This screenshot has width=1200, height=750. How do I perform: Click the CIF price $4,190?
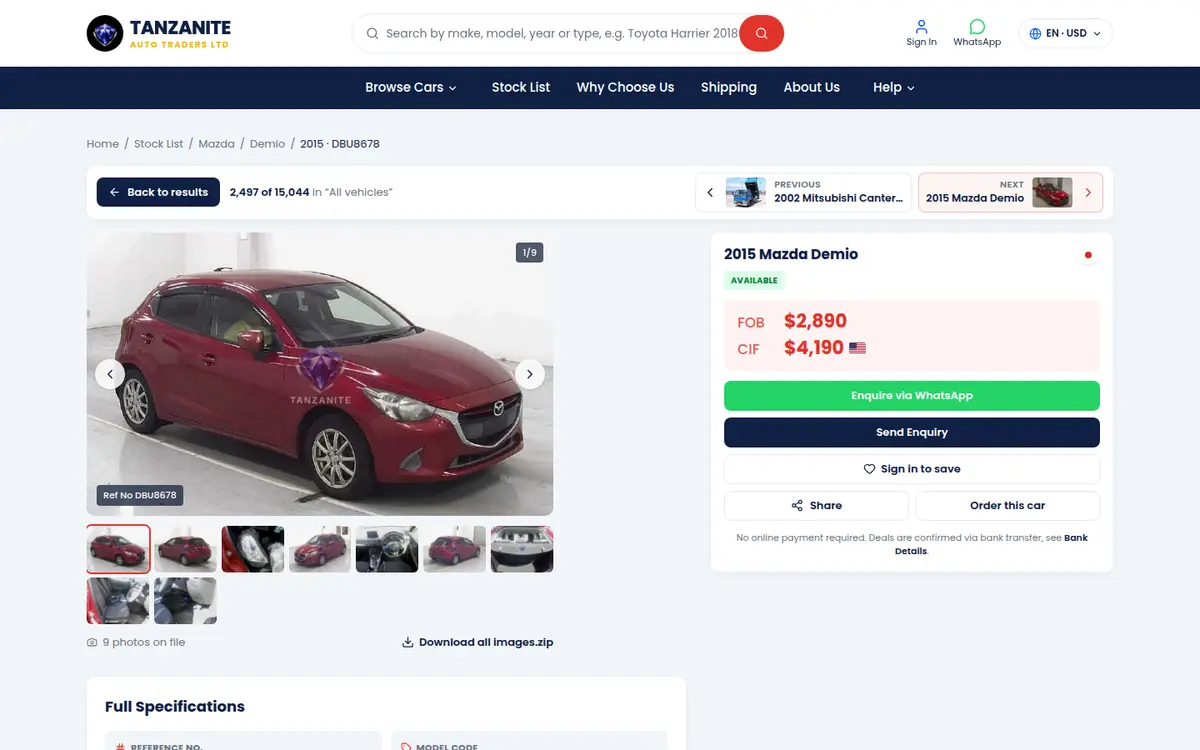[814, 348]
